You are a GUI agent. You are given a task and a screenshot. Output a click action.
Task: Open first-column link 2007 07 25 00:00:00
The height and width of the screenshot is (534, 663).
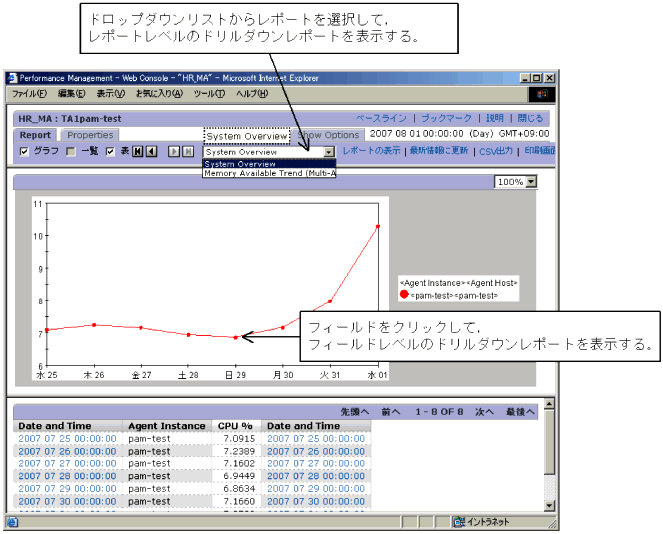click(x=67, y=439)
